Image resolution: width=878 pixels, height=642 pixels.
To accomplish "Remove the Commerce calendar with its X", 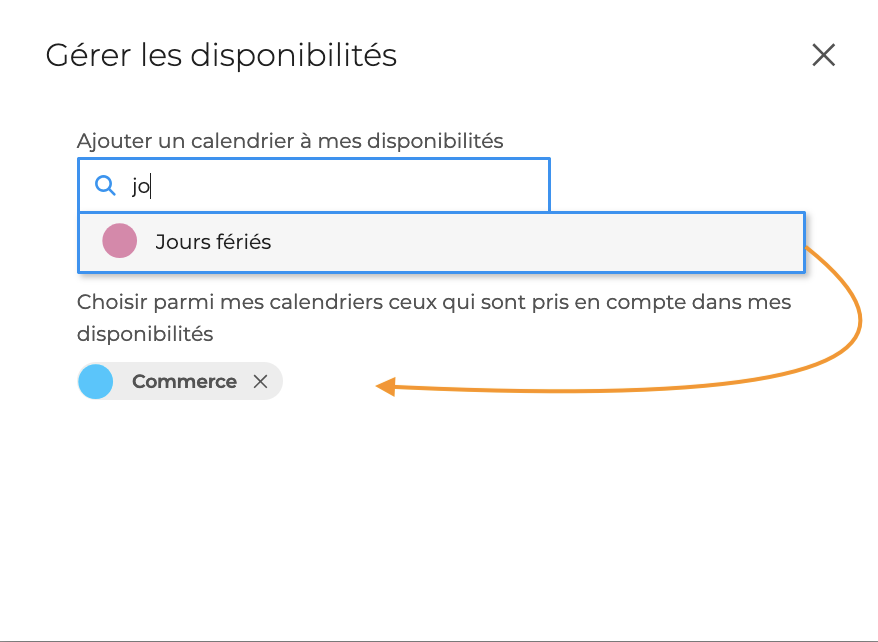I will click(x=261, y=381).
